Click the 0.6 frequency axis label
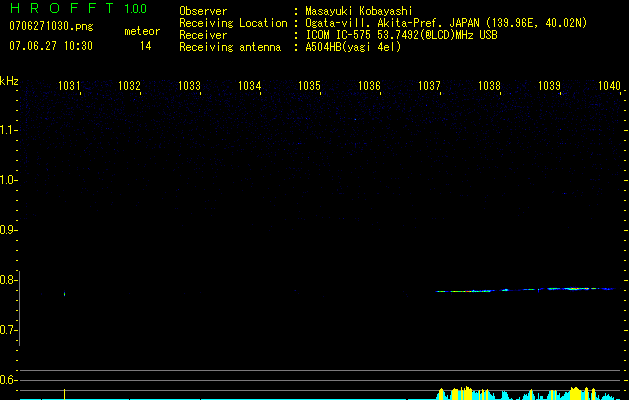 point(8,380)
